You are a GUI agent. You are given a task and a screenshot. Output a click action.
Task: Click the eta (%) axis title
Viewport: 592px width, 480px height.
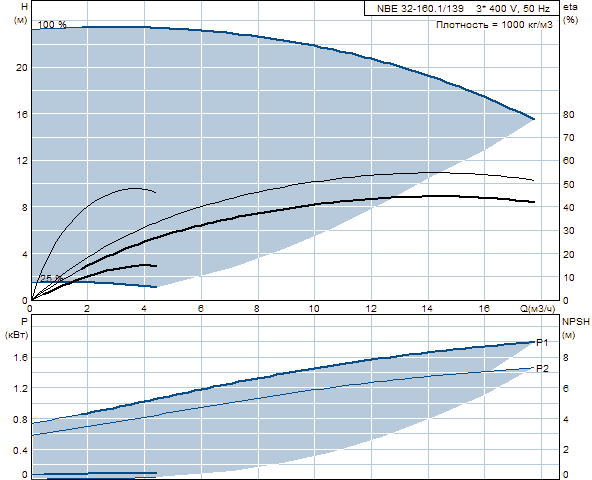point(570,14)
